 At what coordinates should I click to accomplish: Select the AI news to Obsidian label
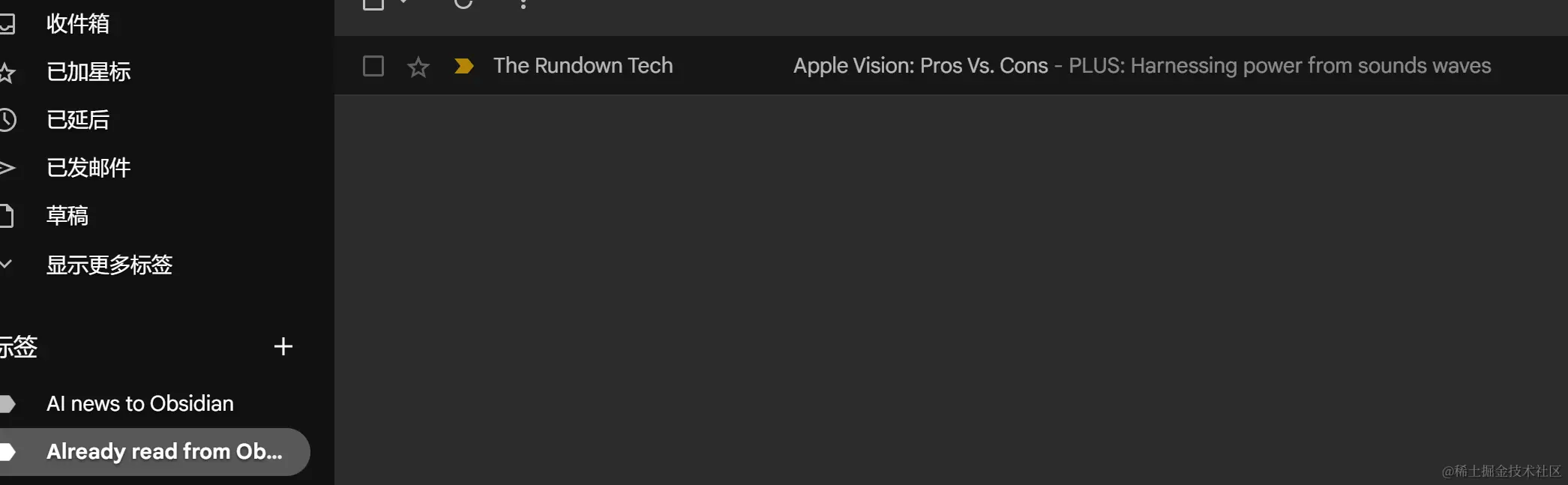pyautogui.click(x=140, y=404)
